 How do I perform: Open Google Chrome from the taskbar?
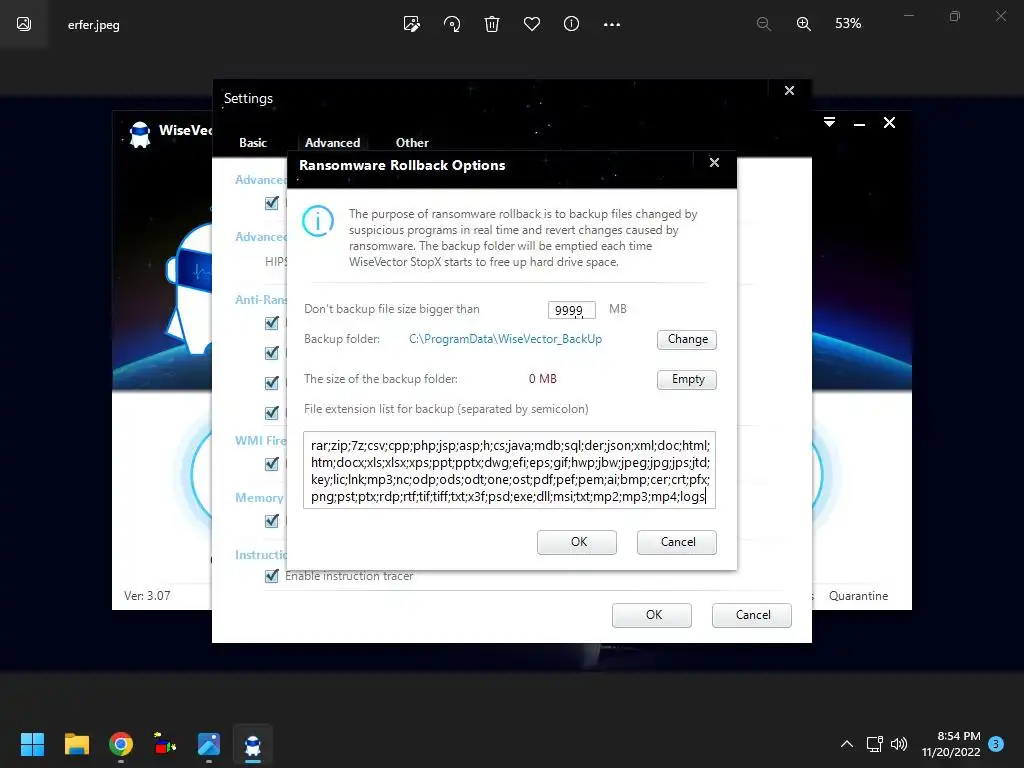[121, 744]
